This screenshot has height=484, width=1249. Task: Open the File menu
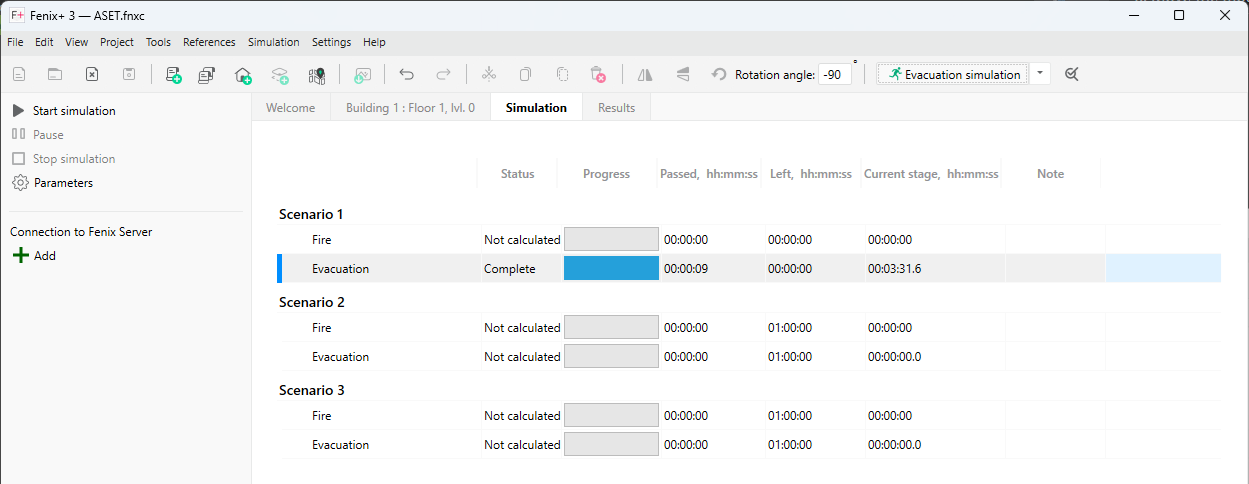coord(15,42)
